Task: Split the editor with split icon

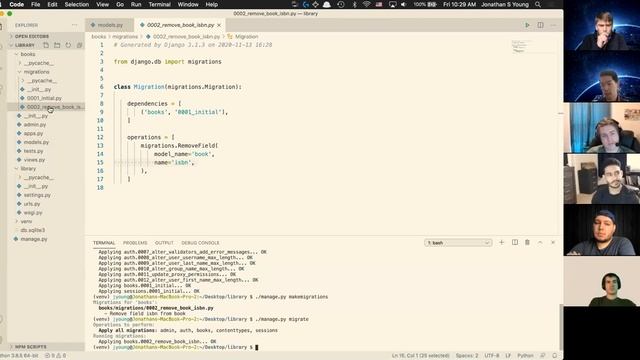Action: tap(540, 25)
